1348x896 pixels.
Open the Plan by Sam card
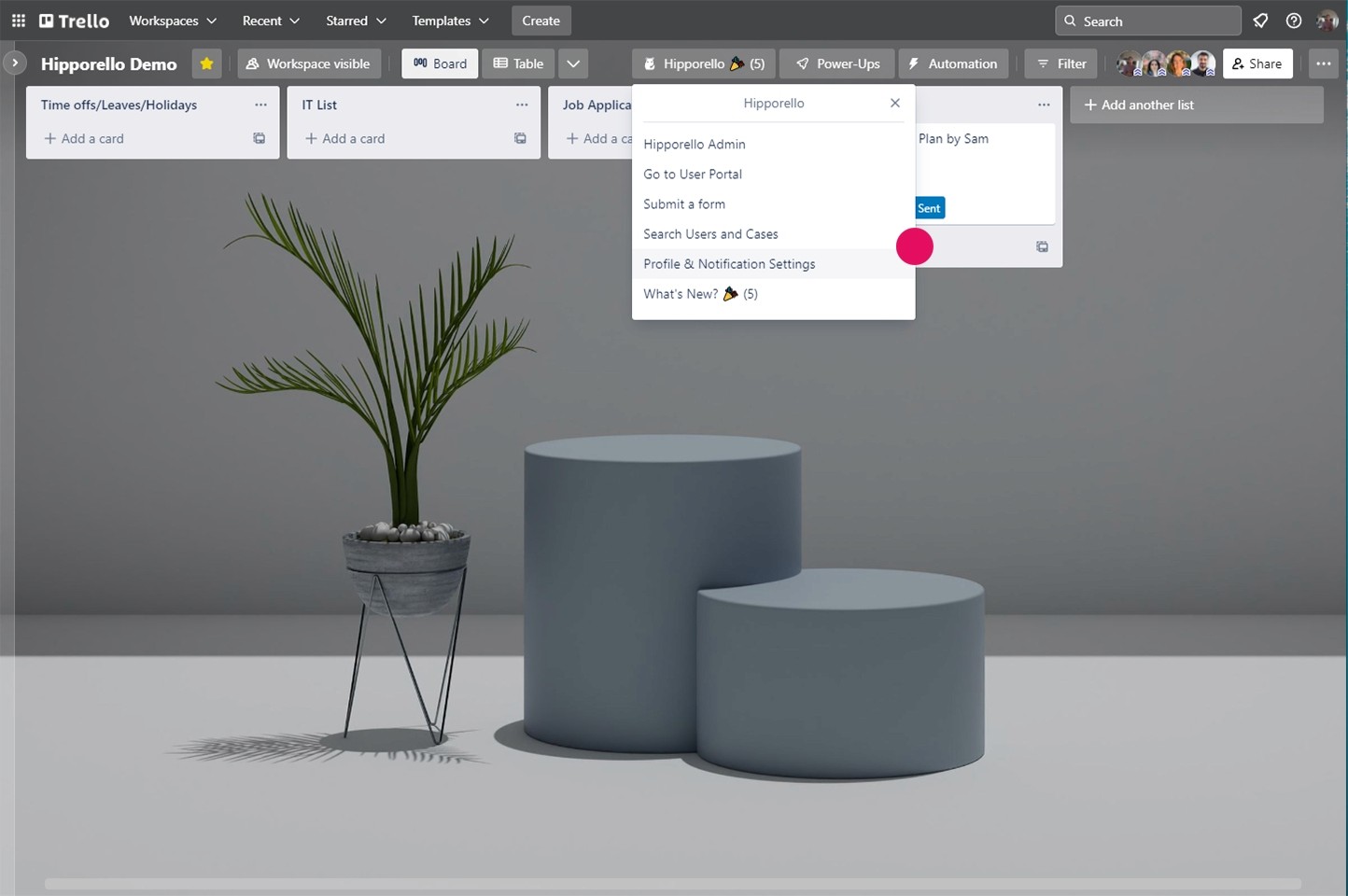coord(986,174)
